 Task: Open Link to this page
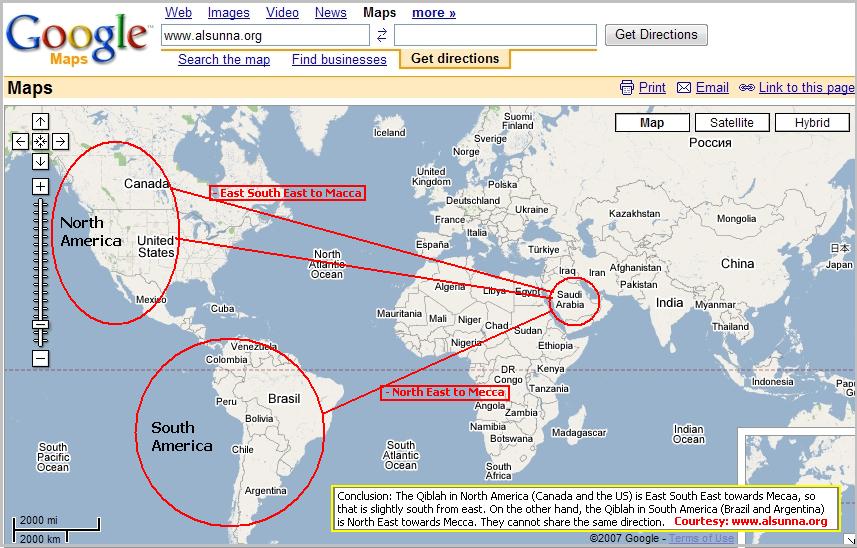[x=807, y=87]
